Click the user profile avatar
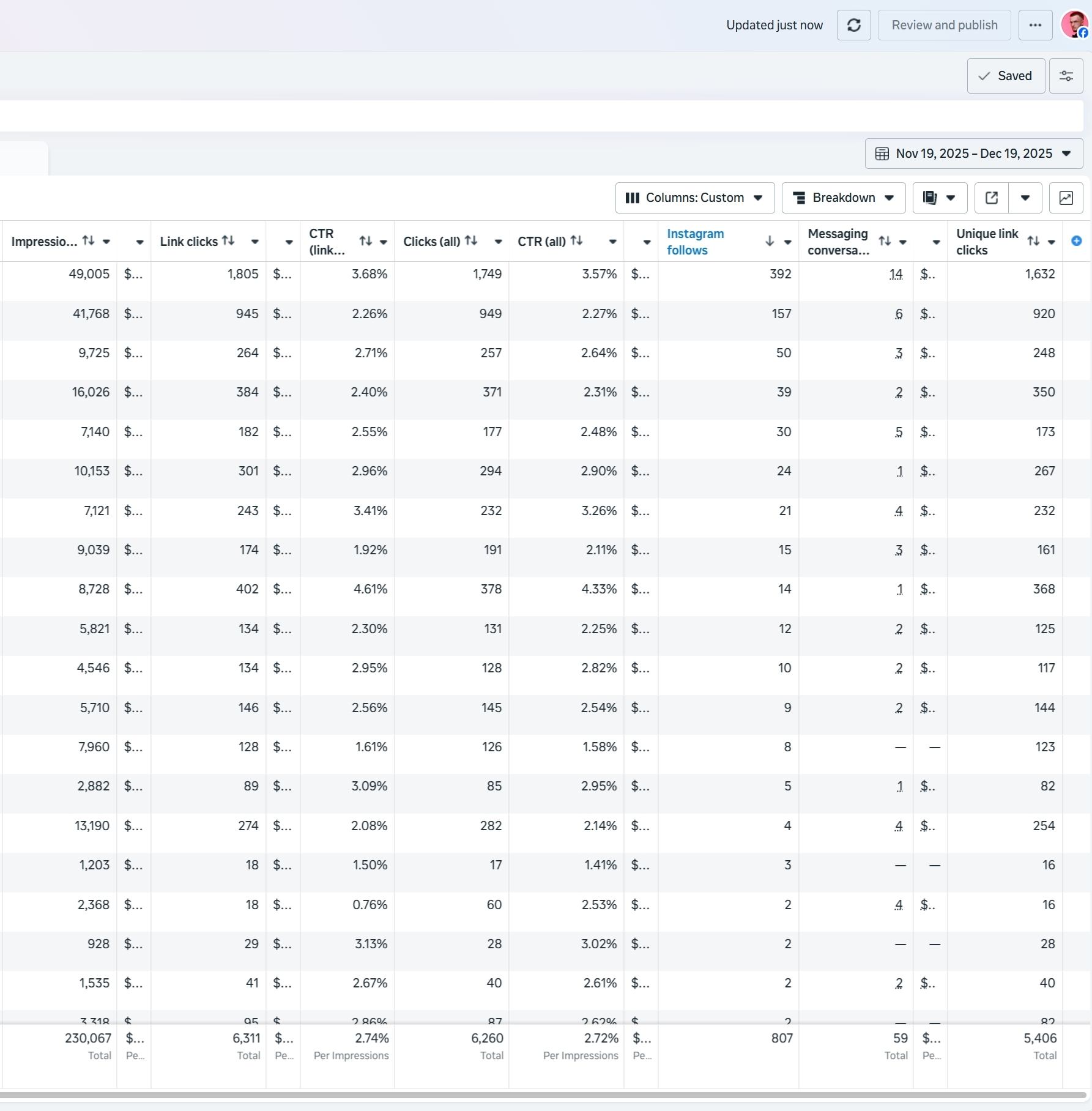Viewport: 1092px width, 1111px height. click(1074, 24)
